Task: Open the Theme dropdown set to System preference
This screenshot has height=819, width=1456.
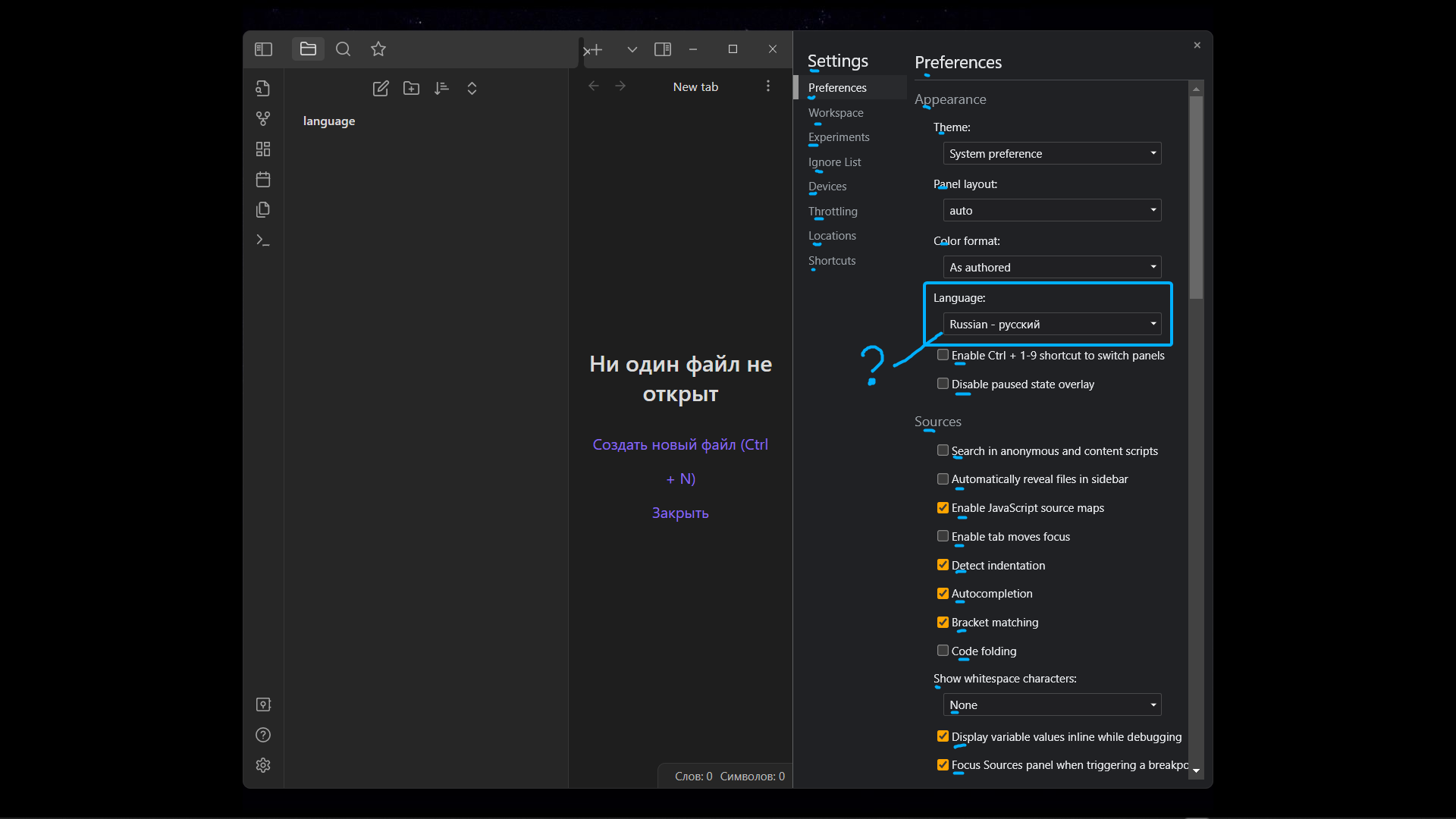Action: point(1052,153)
